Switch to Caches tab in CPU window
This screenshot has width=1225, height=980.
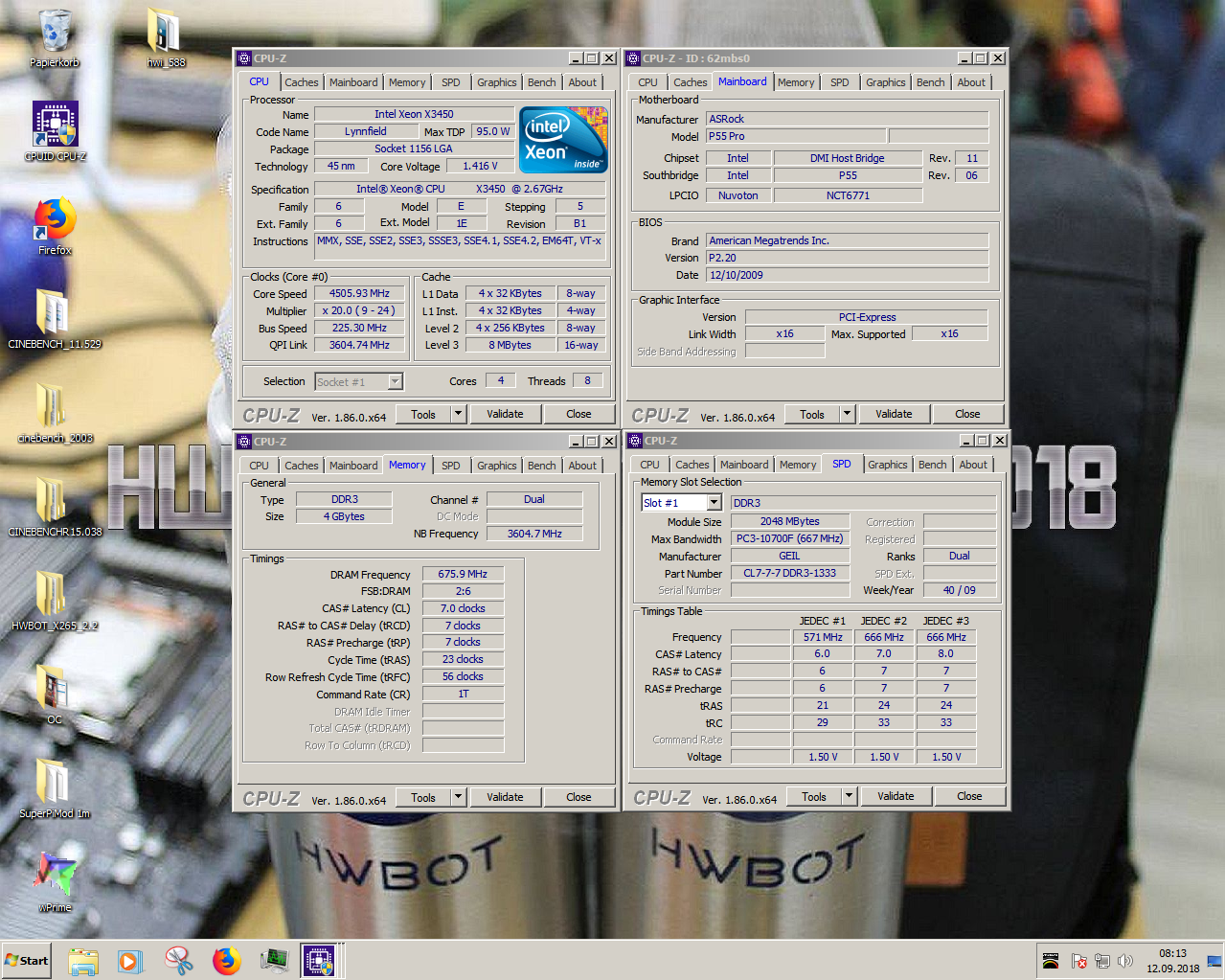click(301, 82)
